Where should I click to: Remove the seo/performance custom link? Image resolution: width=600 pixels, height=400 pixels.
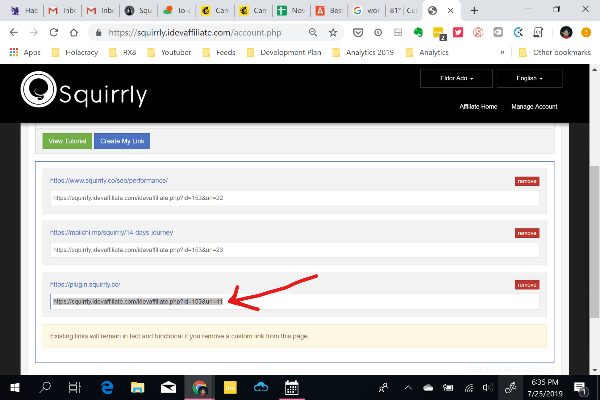(527, 181)
